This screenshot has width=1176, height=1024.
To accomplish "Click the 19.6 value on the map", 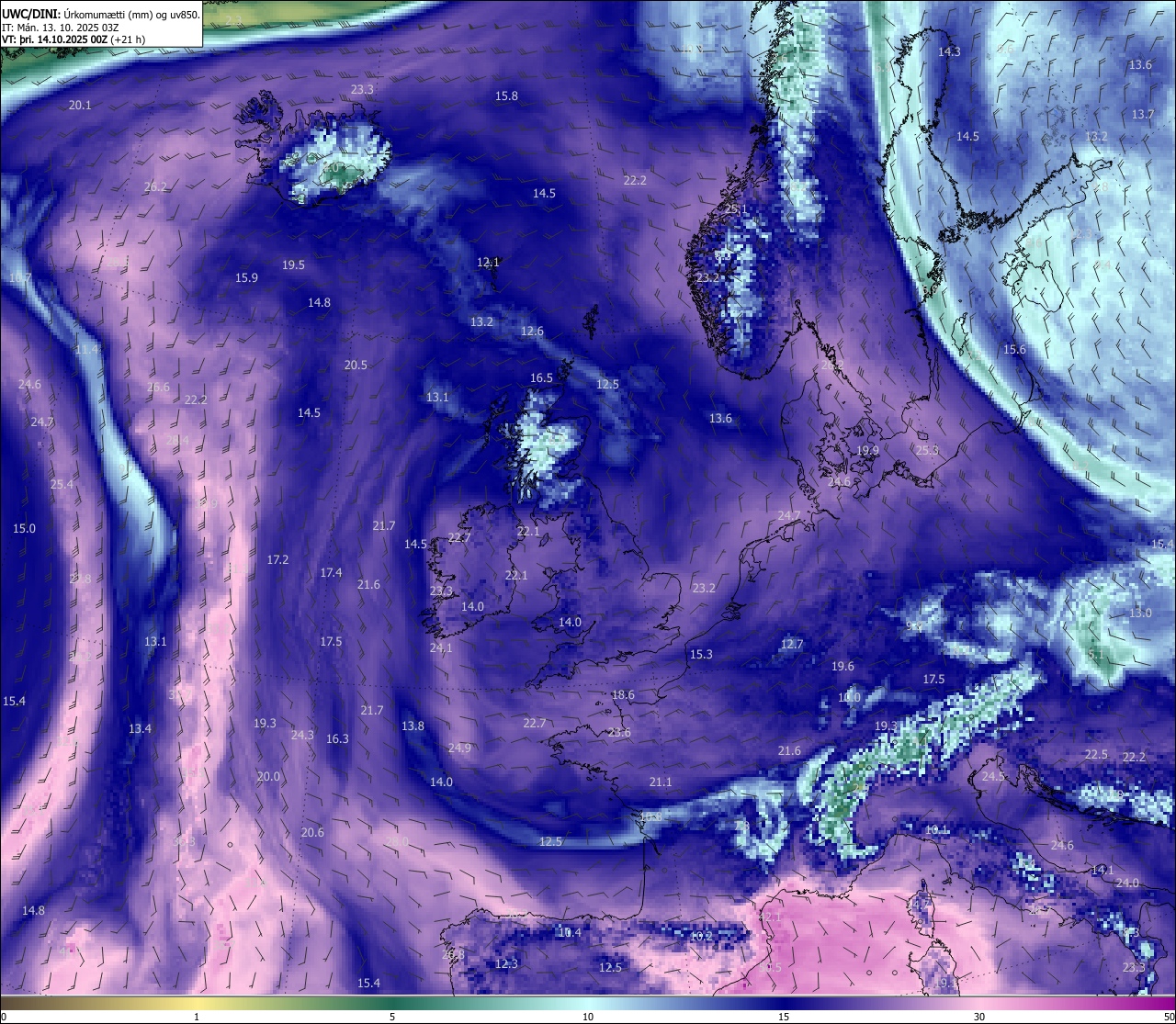I will point(842,667).
